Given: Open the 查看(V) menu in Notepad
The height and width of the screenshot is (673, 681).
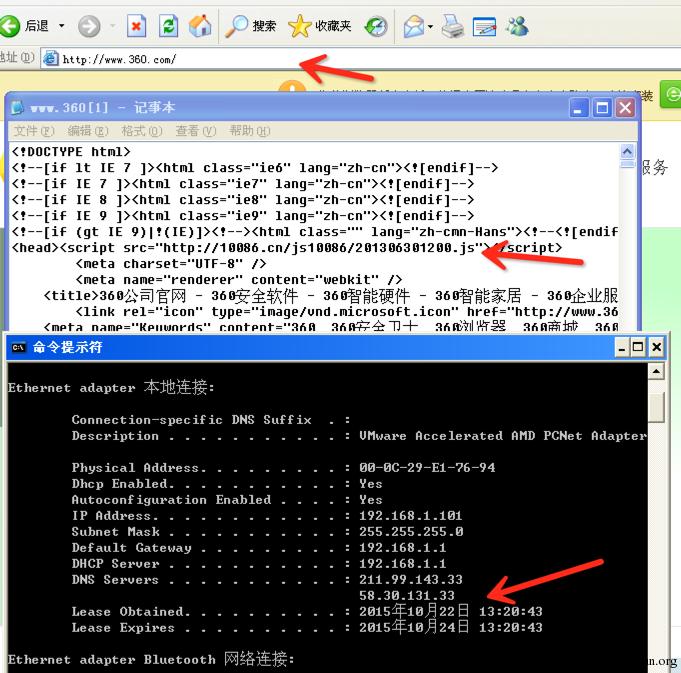Looking at the screenshot, I should (x=196, y=131).
